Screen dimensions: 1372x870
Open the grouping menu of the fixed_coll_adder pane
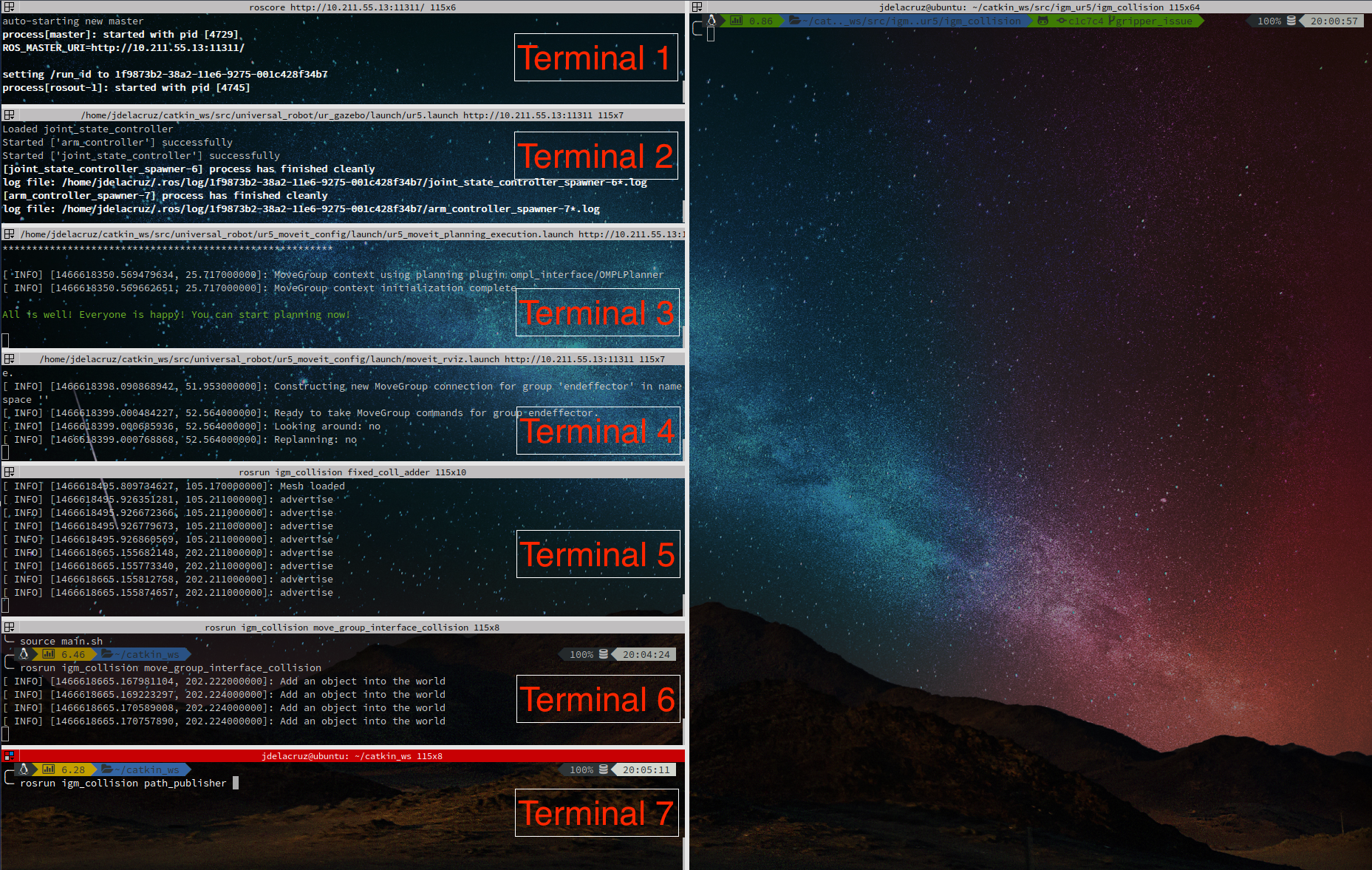tap(9, 472)
